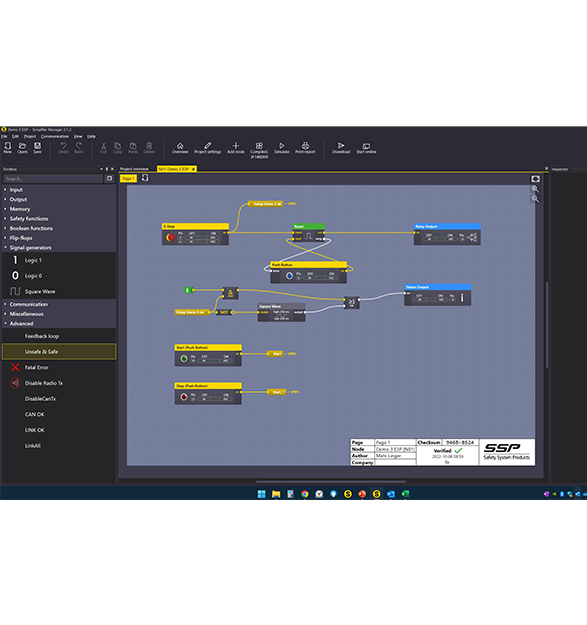The width and height of the screenshot is (587, 625).
Task: Select the Unsafe & Safe item
Action: tap(59, 352)
